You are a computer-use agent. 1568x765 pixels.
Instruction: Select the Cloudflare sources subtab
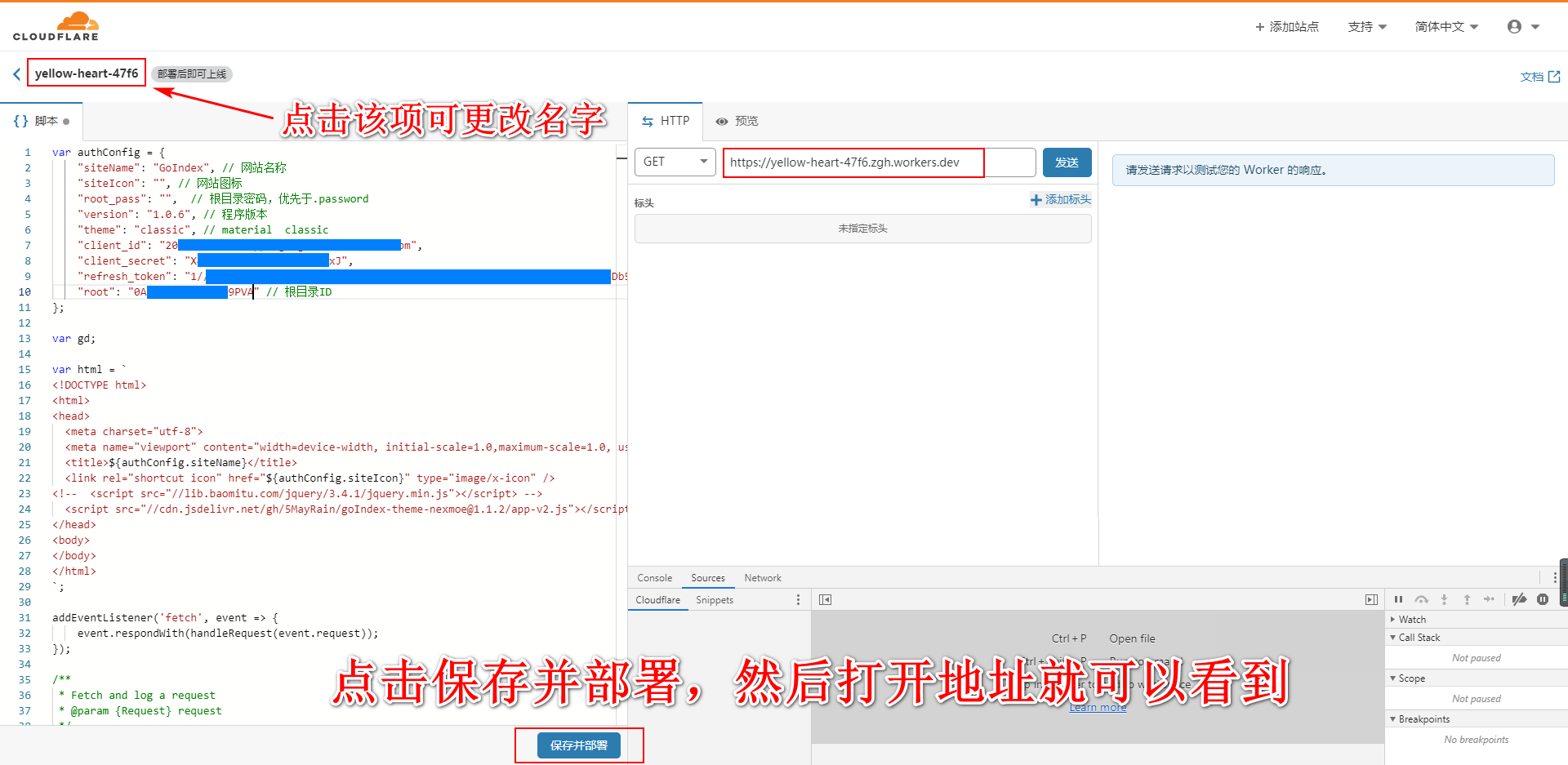[x=657, y=599]
